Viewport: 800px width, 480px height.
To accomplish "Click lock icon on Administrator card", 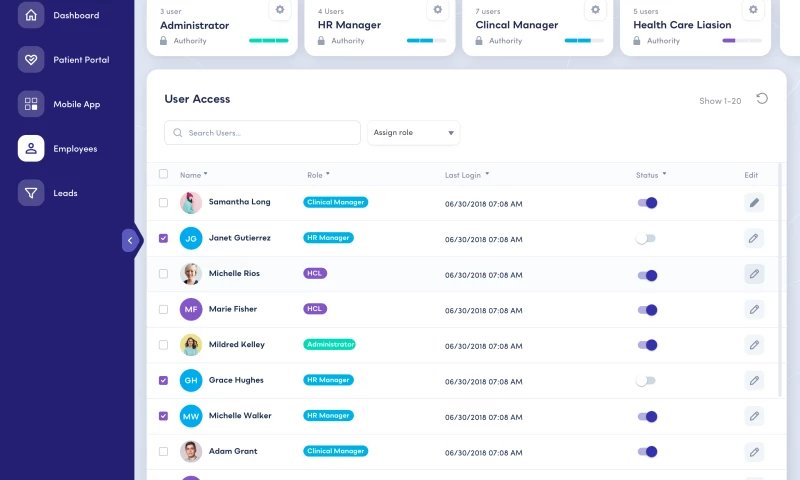I will click(163, 40).
